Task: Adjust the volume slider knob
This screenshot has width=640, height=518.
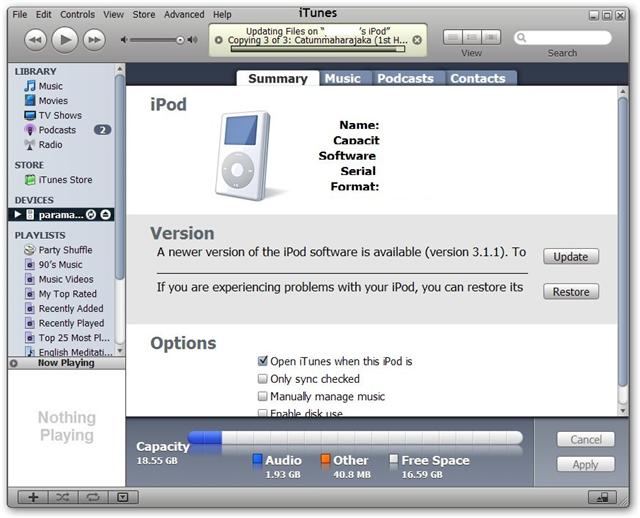Action: click(x=181, y=40)
